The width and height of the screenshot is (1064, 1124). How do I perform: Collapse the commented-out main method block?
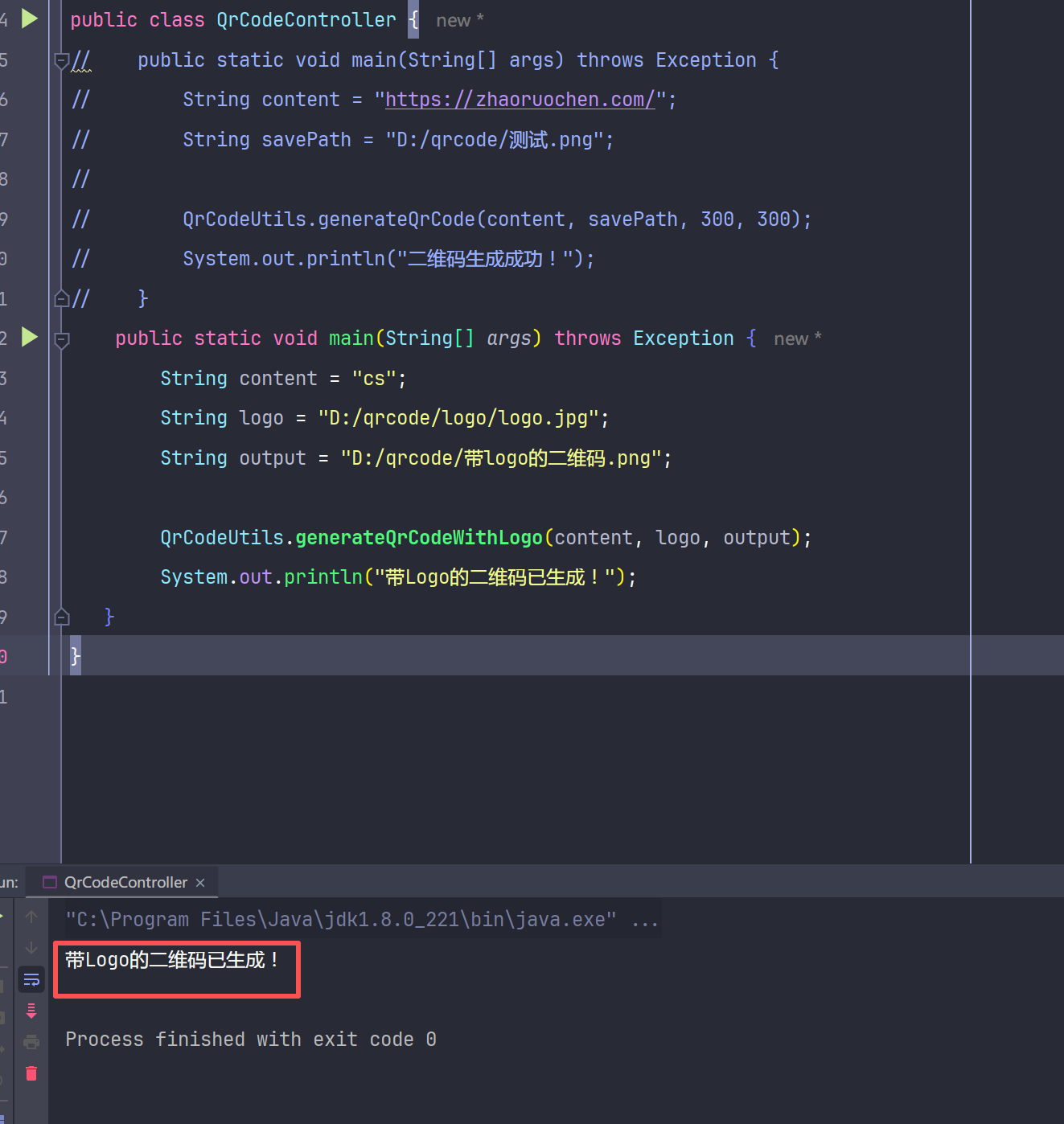[61, 60]
